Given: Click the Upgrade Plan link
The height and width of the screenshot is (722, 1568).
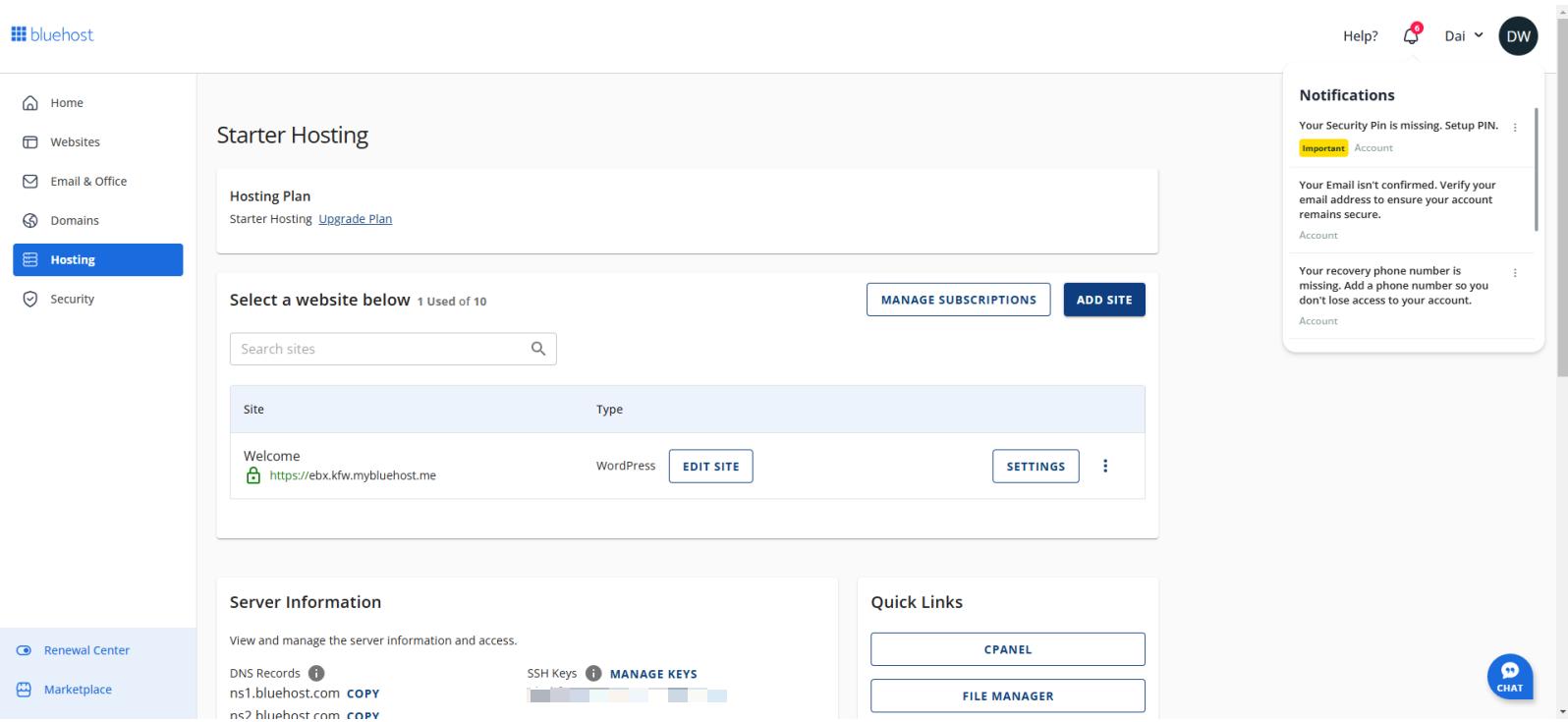Looking at the screenshot, I should pyautogui.click(x=355, y=219).
